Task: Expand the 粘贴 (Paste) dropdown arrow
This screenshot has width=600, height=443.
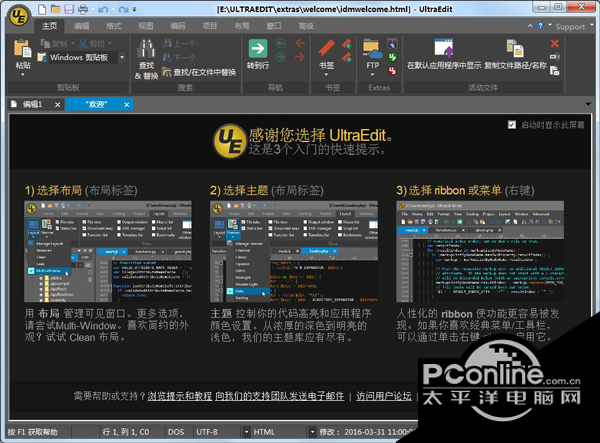Action: point(23,75)
